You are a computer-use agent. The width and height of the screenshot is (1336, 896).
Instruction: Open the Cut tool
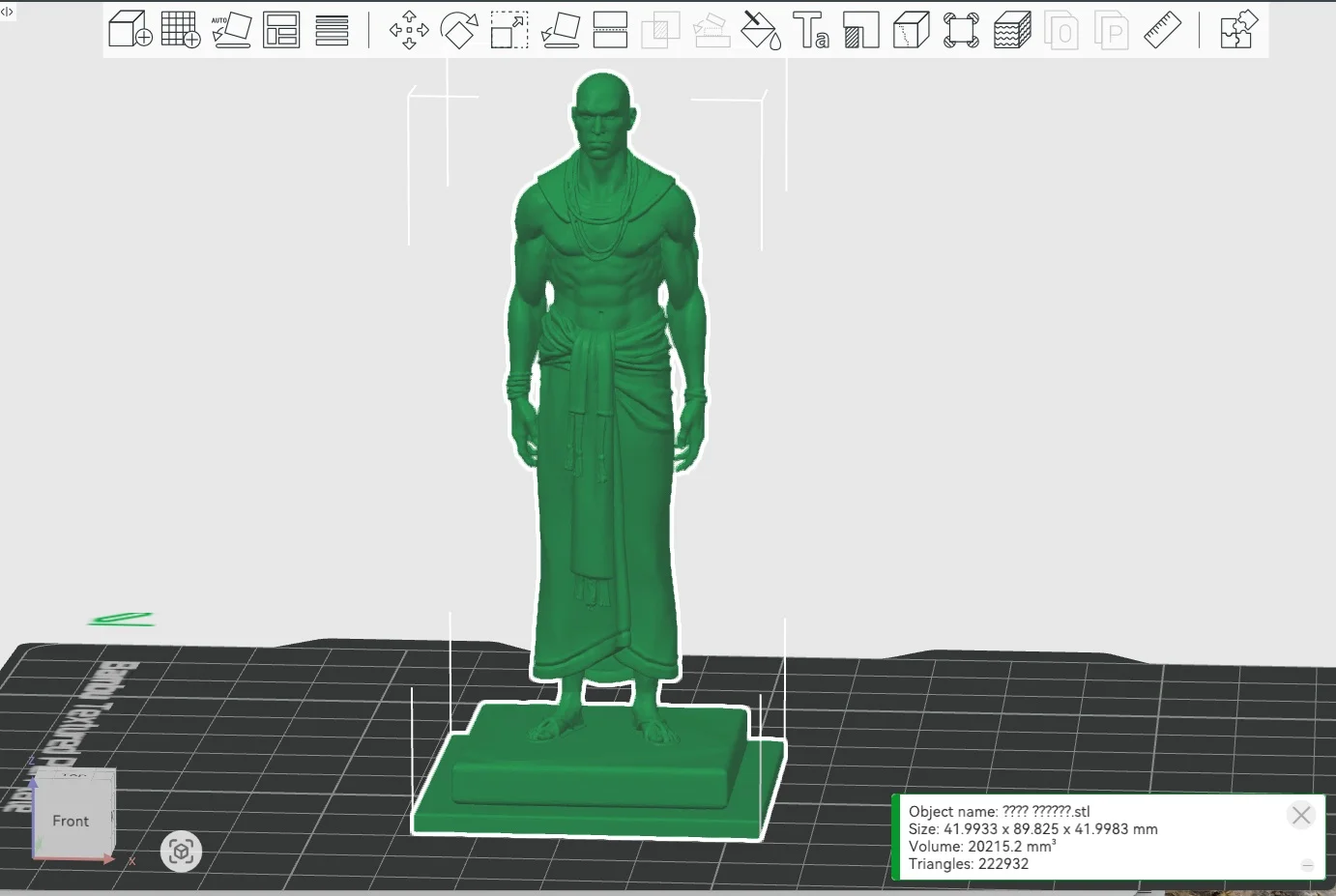coord(610,30)
